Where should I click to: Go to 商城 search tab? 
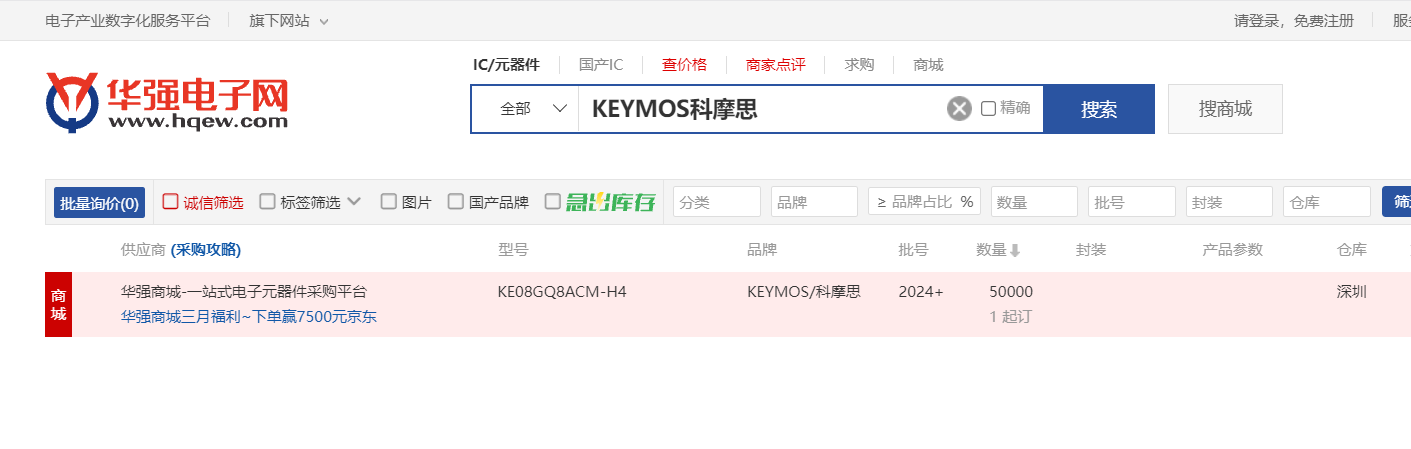928,65
